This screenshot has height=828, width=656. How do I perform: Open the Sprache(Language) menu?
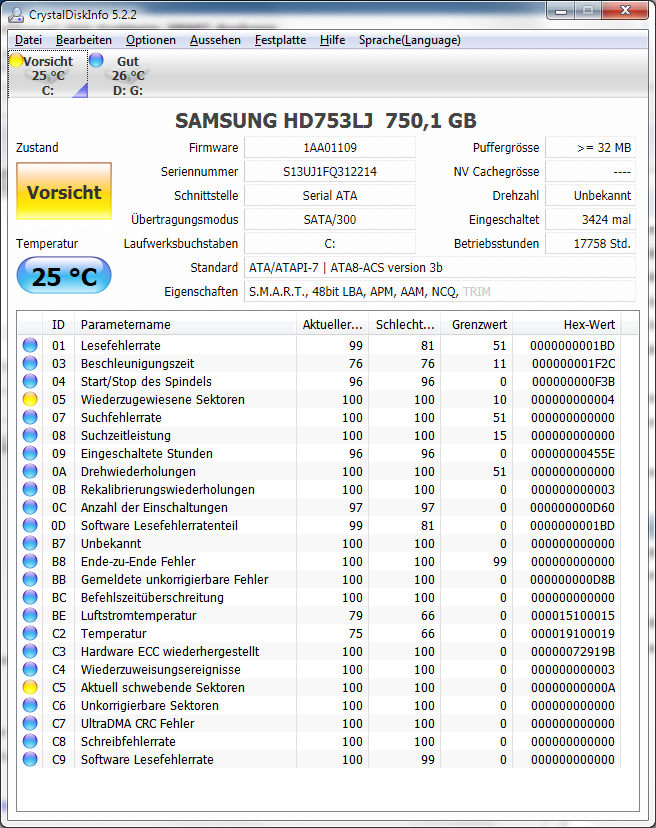pos(409,40)
